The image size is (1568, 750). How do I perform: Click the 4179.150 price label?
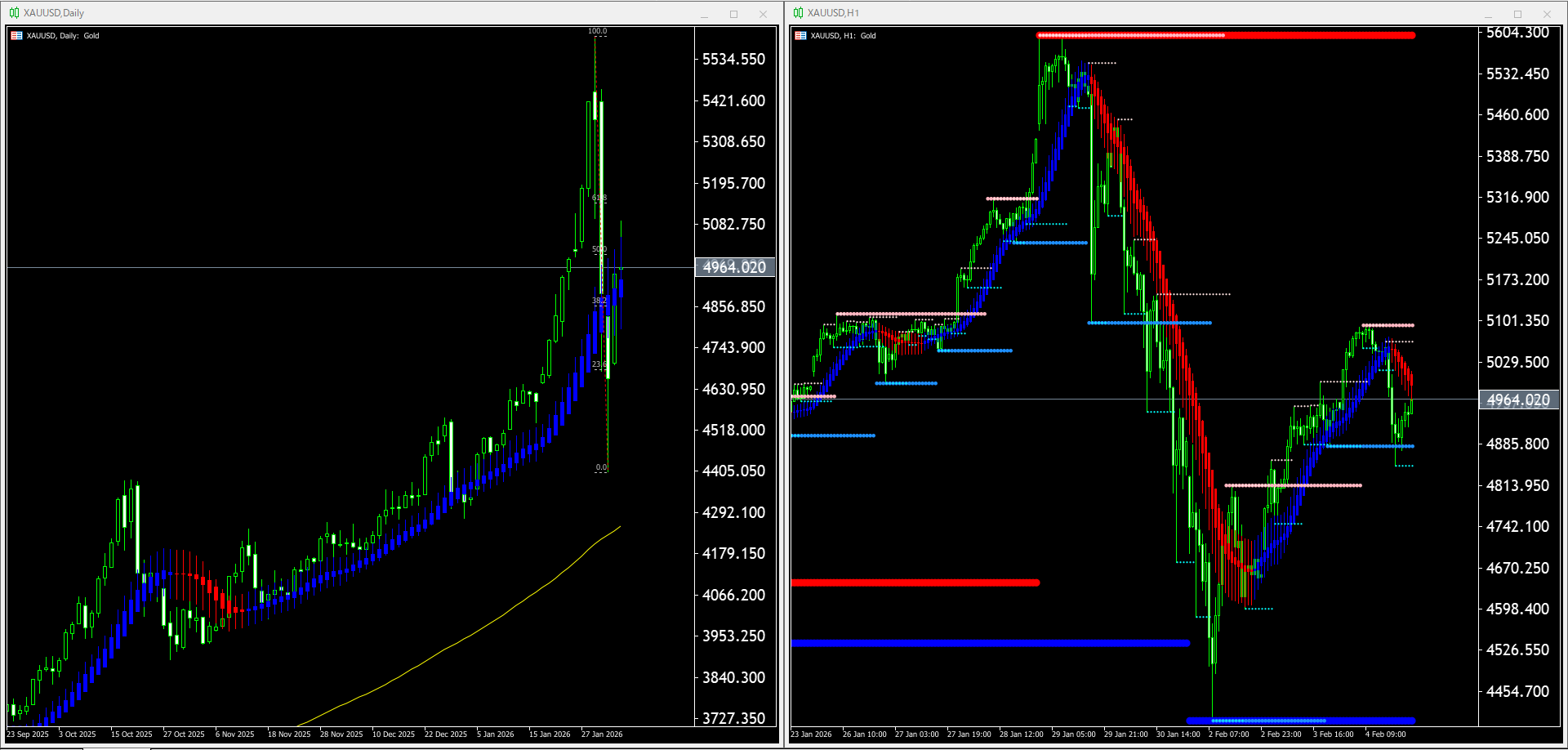coord(733,553)
